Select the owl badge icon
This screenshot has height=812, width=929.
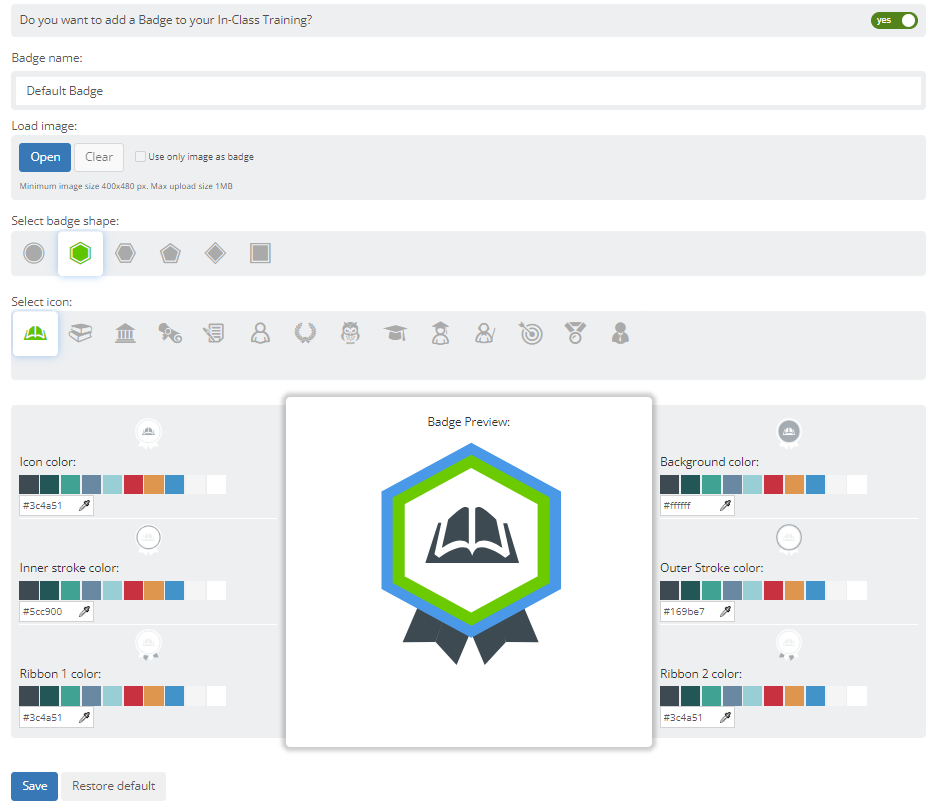350,331
